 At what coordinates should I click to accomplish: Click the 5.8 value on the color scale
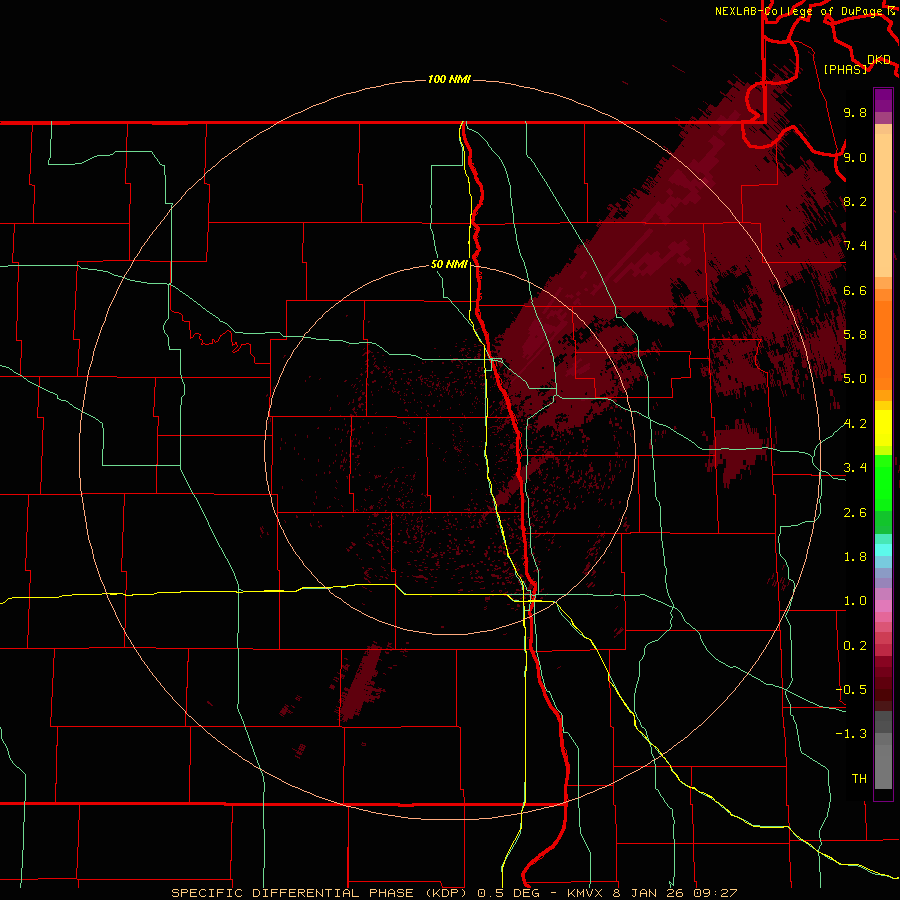click(x=855, y=335)
